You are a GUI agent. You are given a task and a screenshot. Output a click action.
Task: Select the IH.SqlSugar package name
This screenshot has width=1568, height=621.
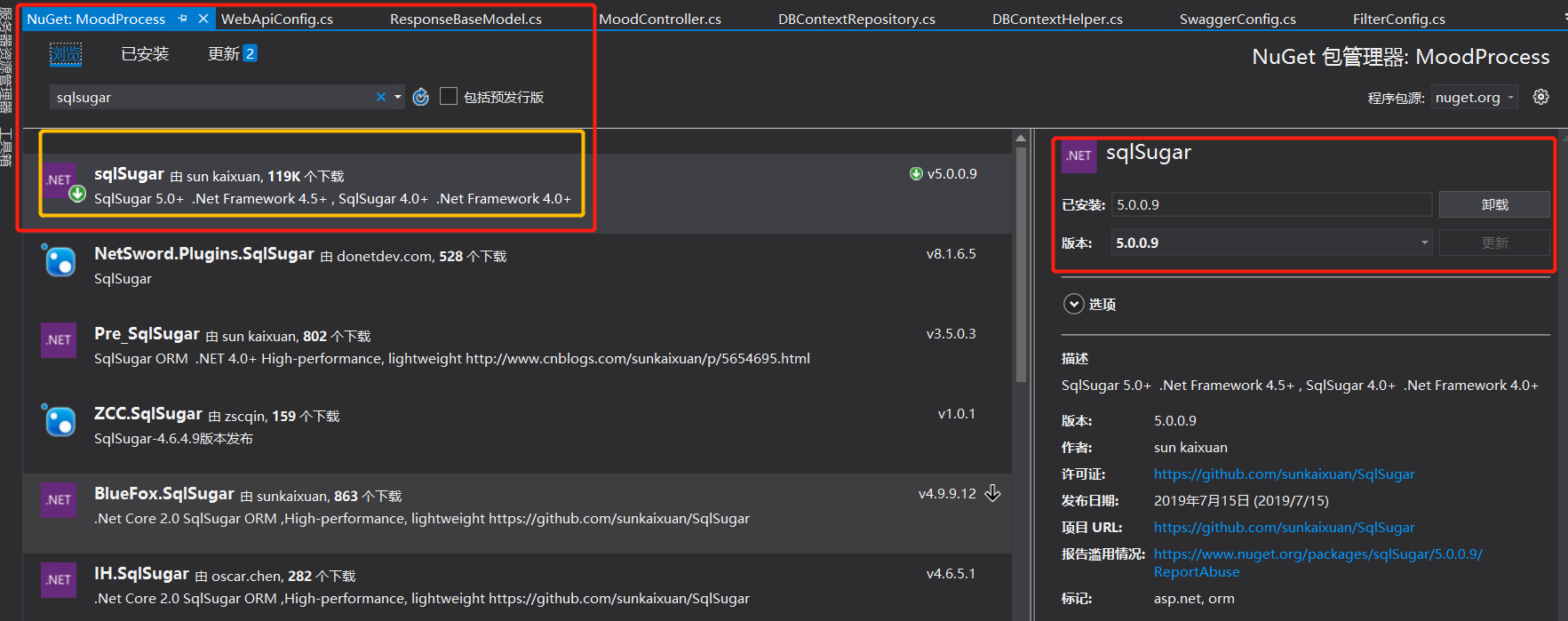click(141, 574)
